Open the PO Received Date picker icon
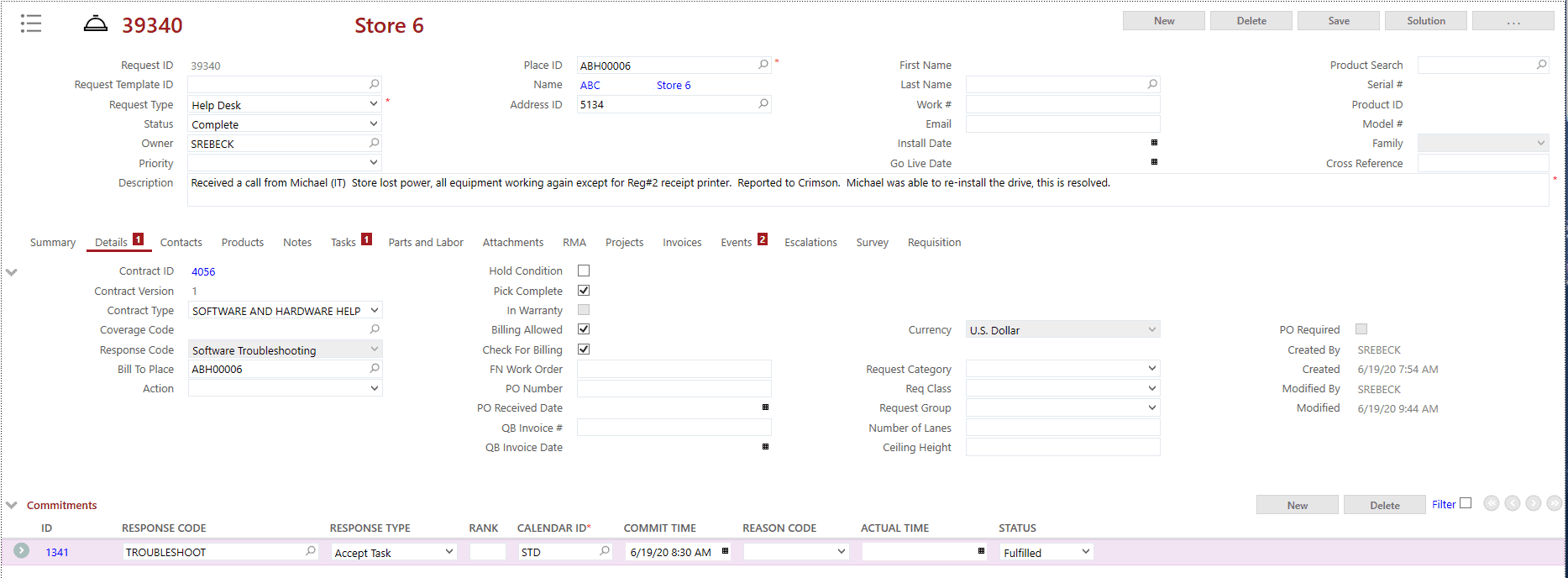1568x578 pixels. pyautogui.click(x=765, y=407)
